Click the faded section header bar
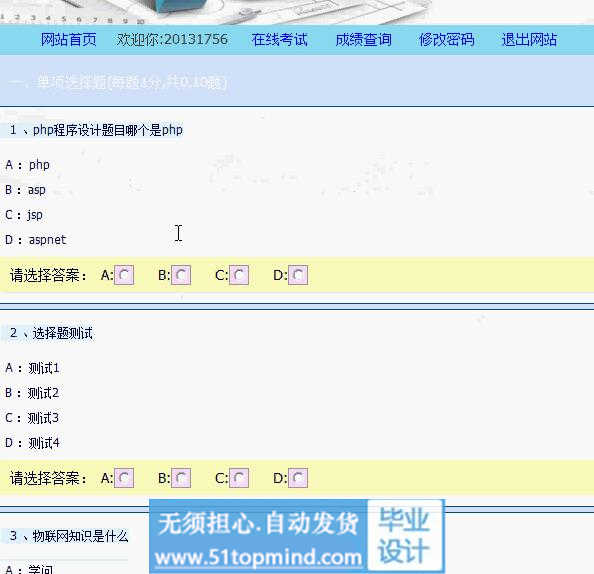Image resolution: width=594 pixels, height=574 pixels. [x=297, y=81]
